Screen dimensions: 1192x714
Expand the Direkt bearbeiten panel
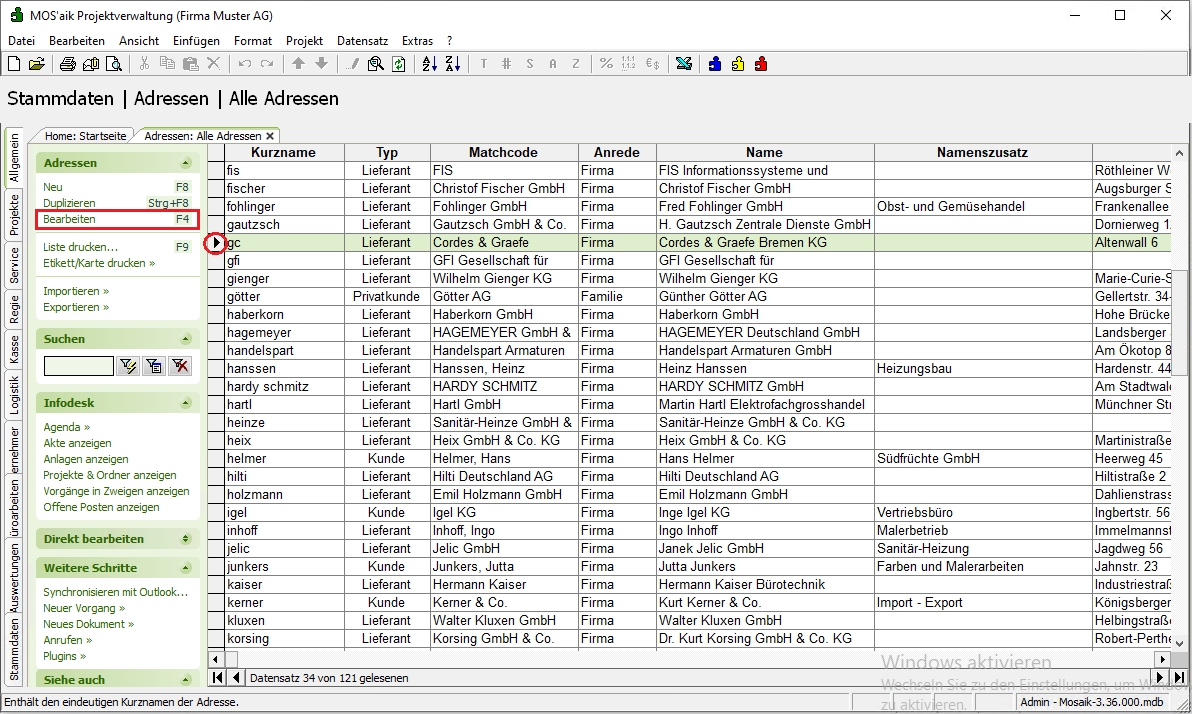point(185,539)
